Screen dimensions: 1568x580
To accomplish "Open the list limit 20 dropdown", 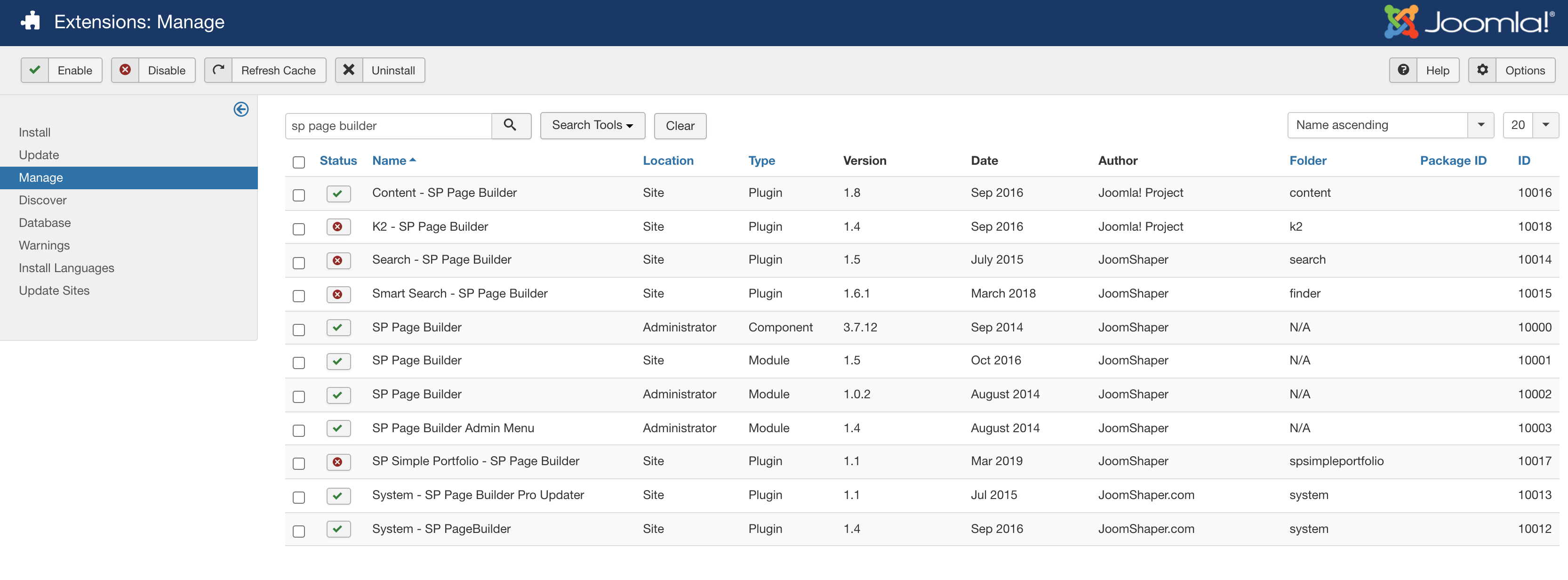I will coord(1531,125).
